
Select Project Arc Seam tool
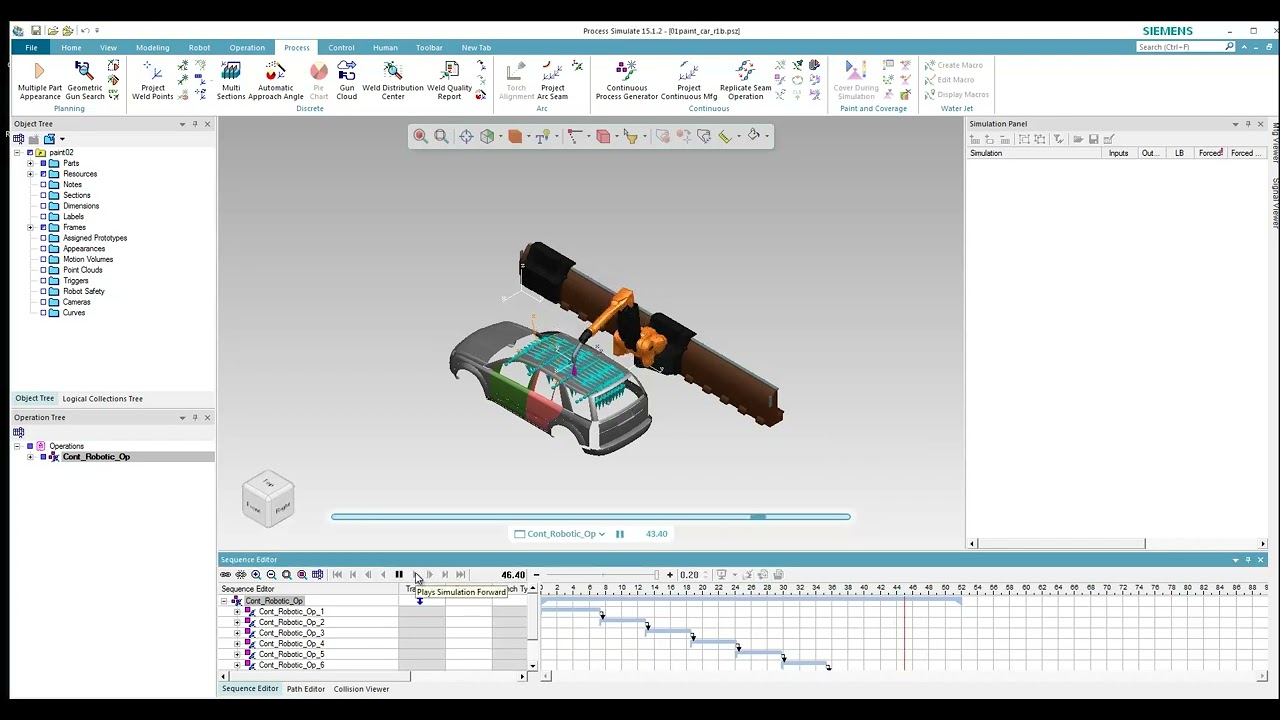(553, 80)
